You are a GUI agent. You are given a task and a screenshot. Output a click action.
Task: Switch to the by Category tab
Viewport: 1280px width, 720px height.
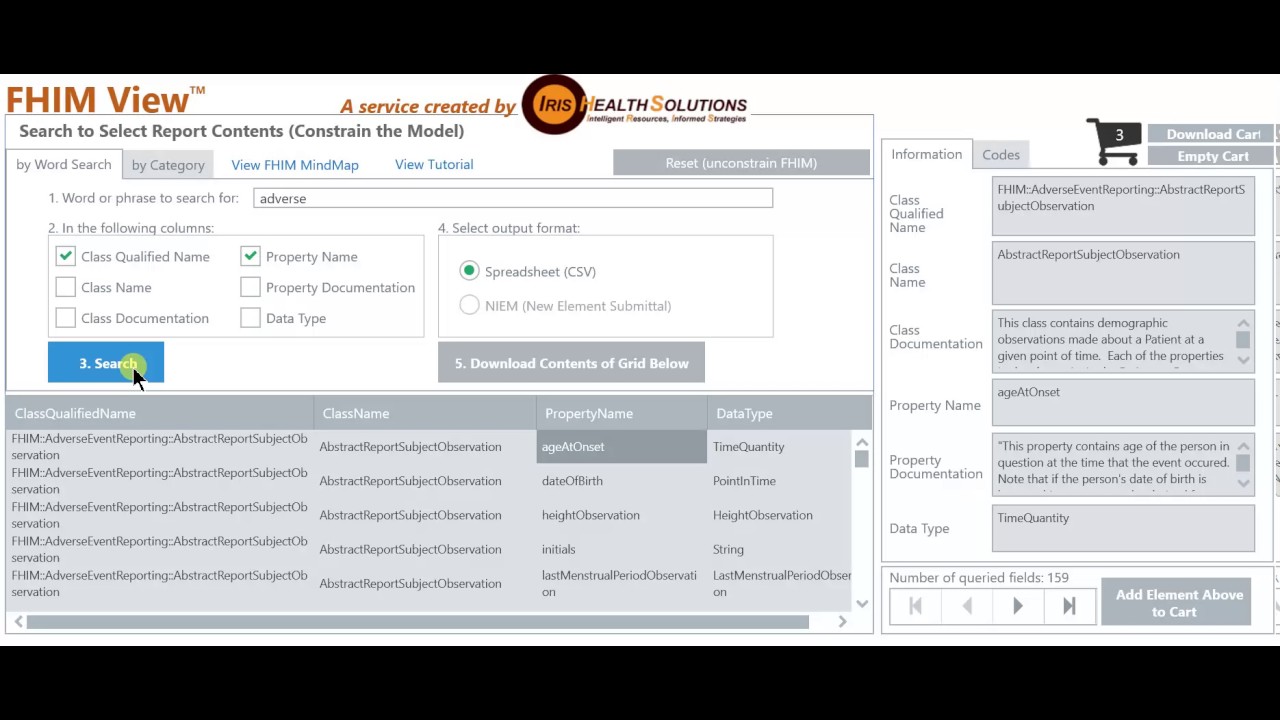click(168, 165)
